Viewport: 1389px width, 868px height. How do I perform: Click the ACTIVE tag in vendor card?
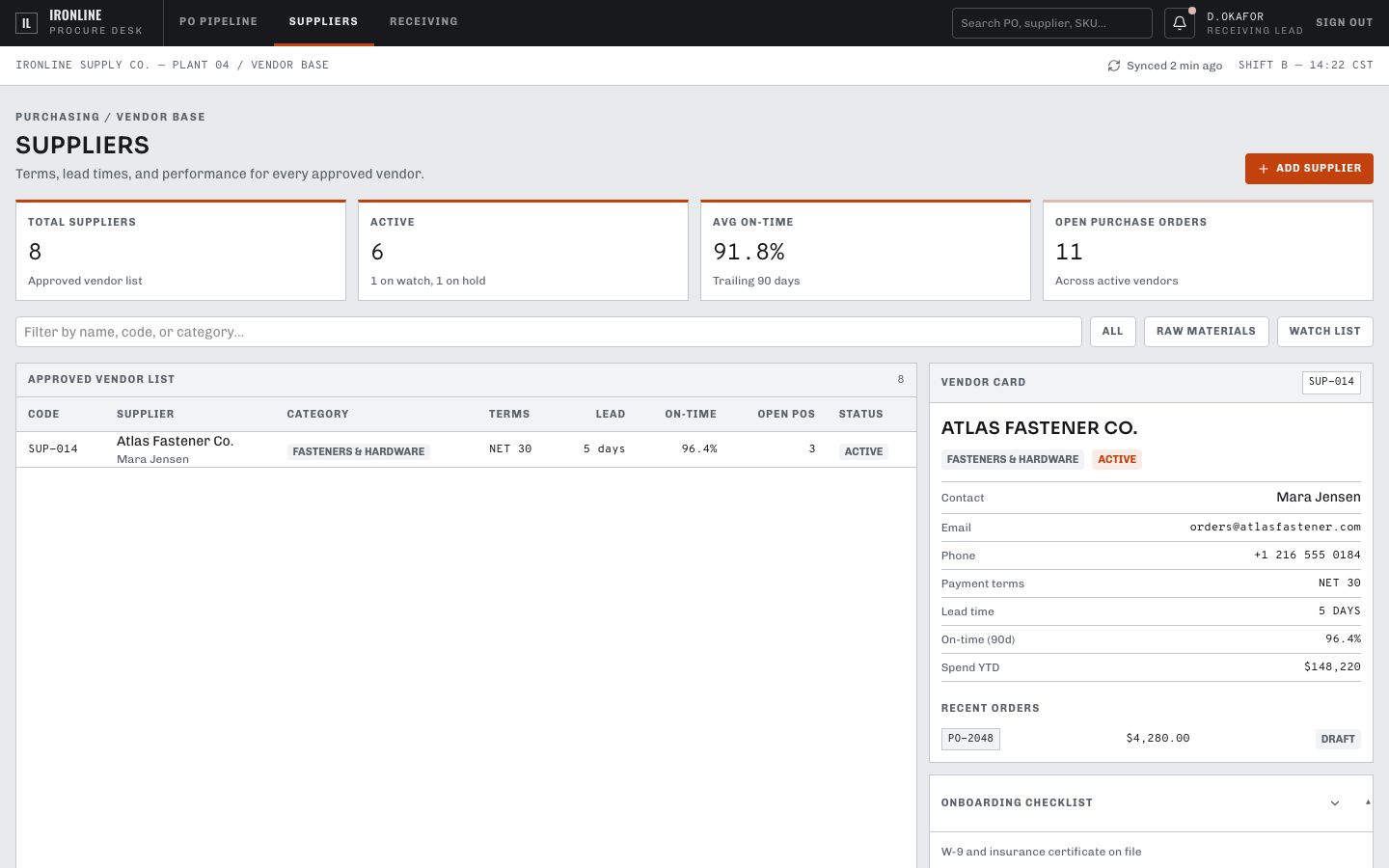coord(1117,459)
